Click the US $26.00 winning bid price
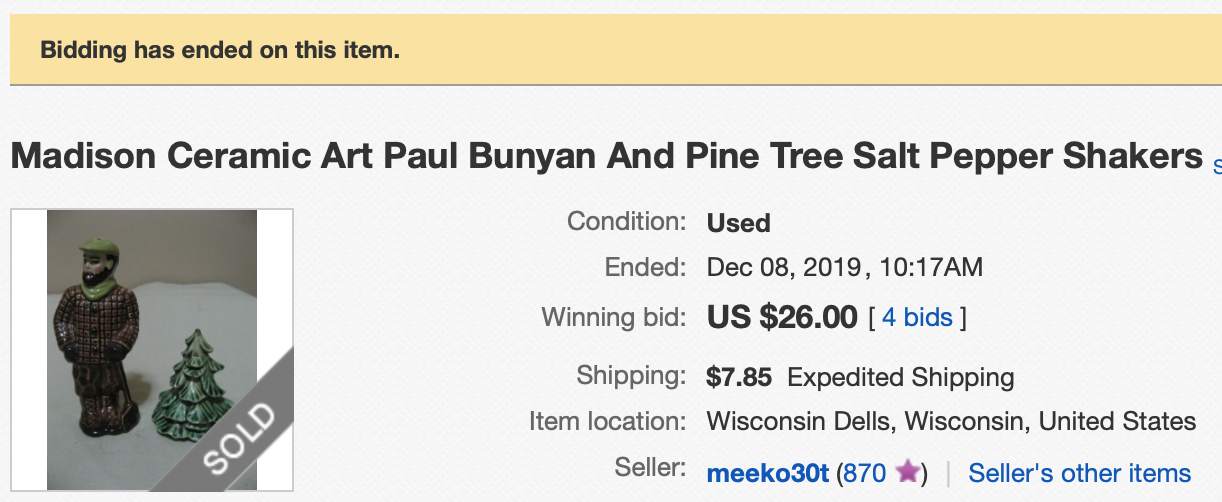 (x=782, y=318)
